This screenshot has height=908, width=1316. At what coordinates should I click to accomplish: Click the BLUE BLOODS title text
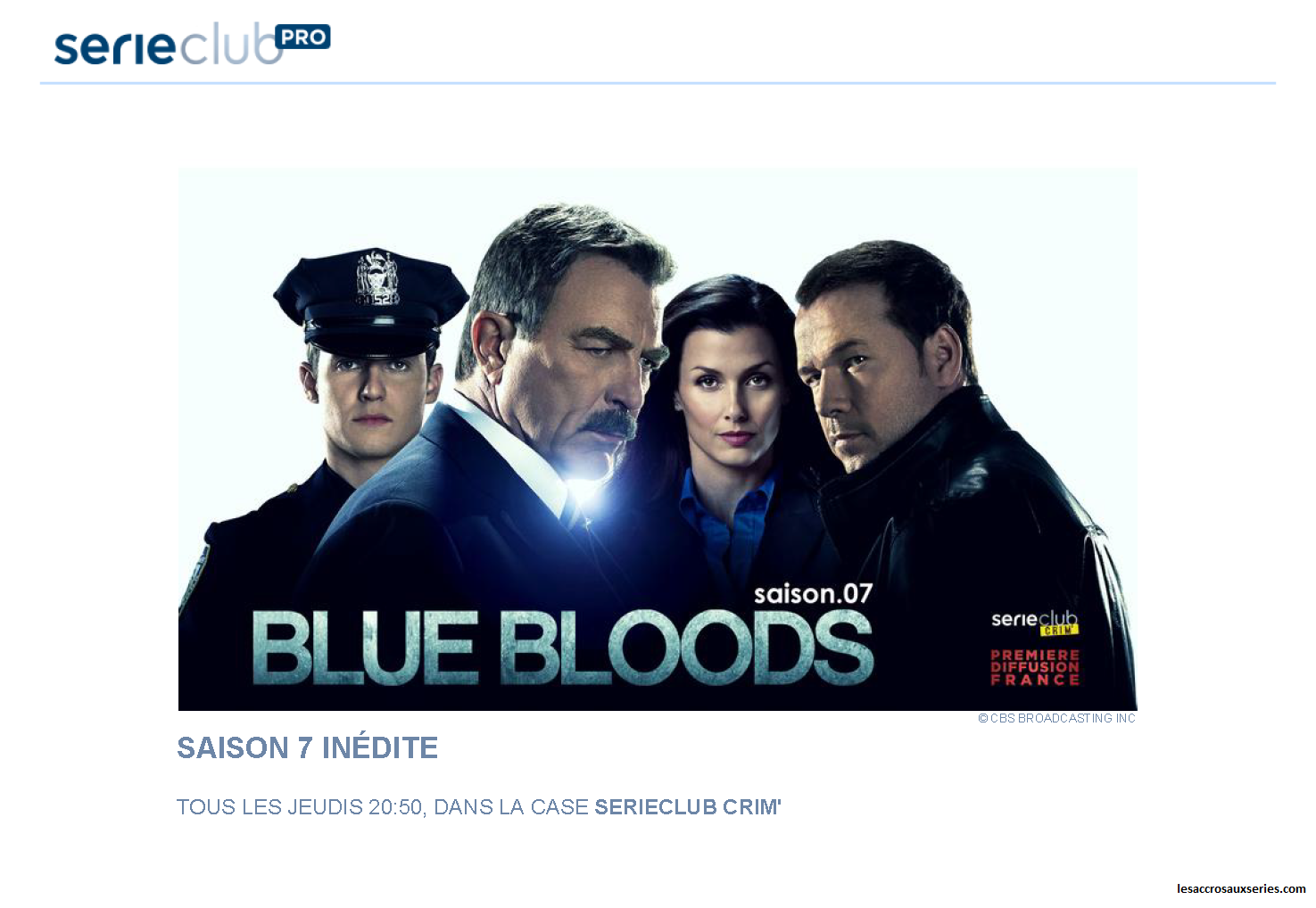point(562,648)
